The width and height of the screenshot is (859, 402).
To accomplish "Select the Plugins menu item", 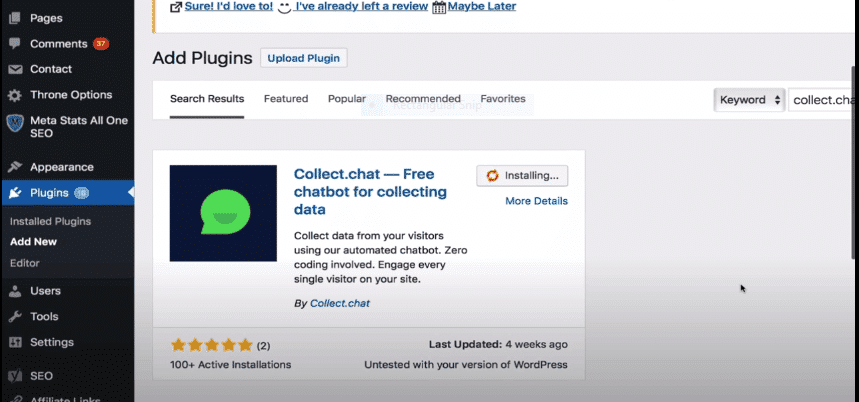I will [49, 193].
